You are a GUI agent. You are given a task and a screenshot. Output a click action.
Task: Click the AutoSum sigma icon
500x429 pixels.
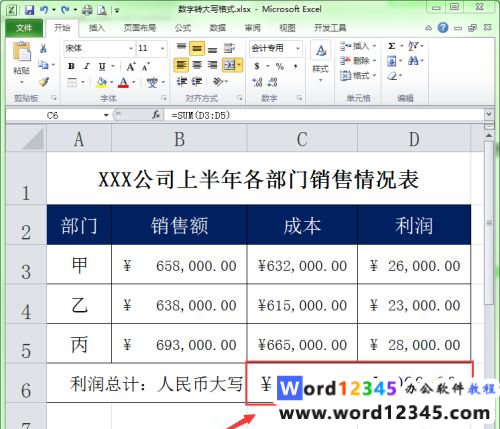(392, 46)
